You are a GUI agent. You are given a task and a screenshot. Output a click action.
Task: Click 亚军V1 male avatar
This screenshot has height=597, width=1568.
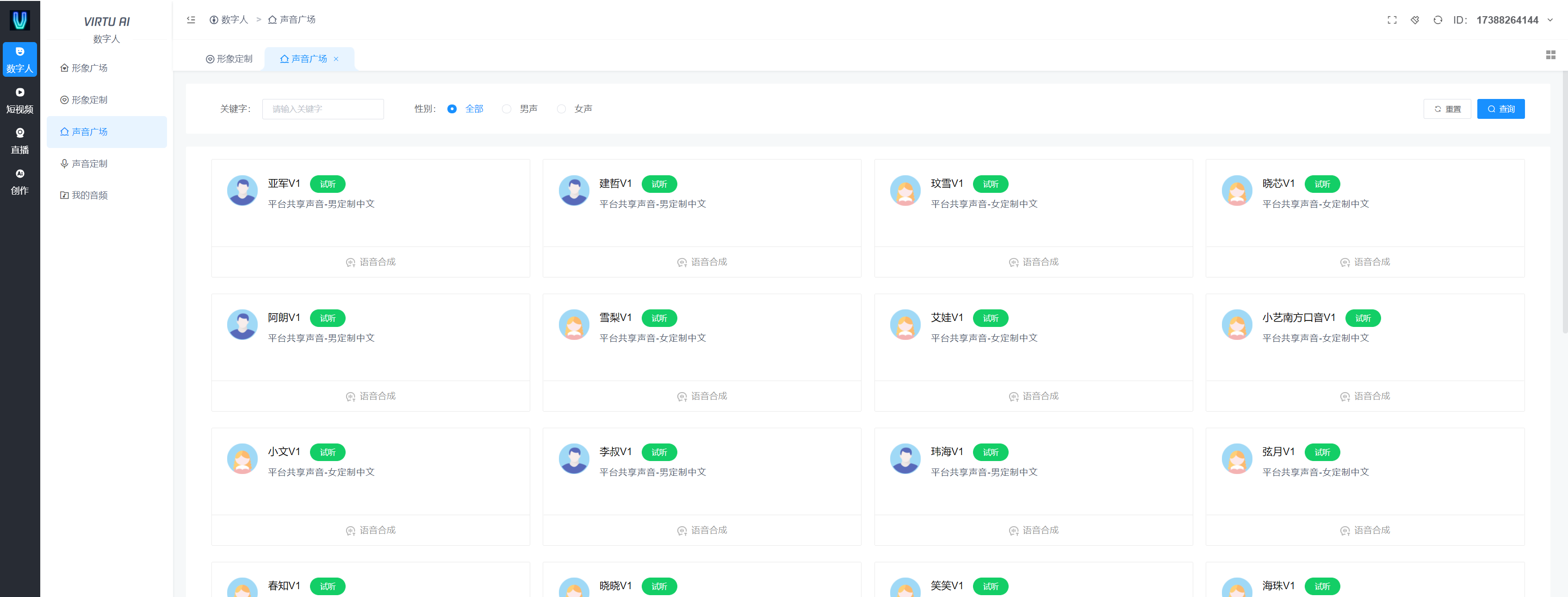(x=242, y=191)
